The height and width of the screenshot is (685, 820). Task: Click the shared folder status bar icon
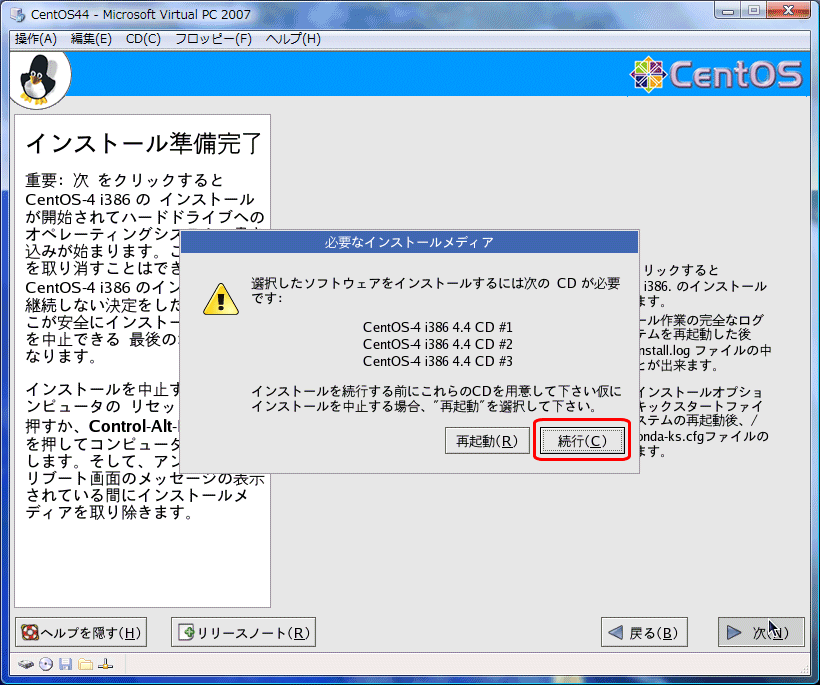coord(85,664)
